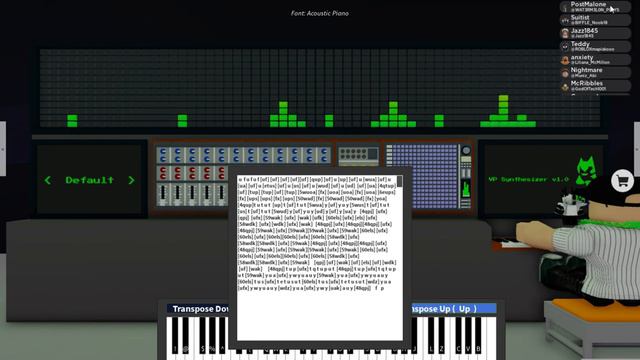Click the green cat logo on synthesizer screen

(586, 171)
